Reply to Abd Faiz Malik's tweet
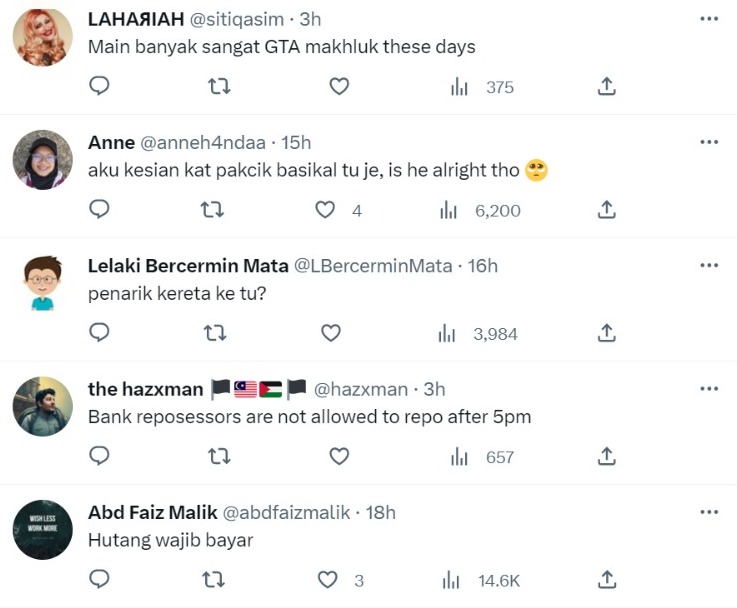The image size is (737, 608). point(99,580)
